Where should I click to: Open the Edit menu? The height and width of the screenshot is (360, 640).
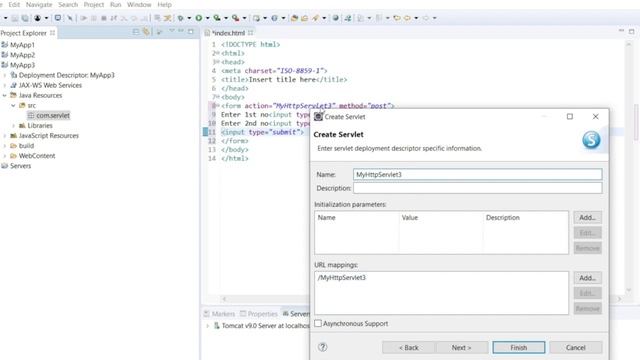coord(14,5)
